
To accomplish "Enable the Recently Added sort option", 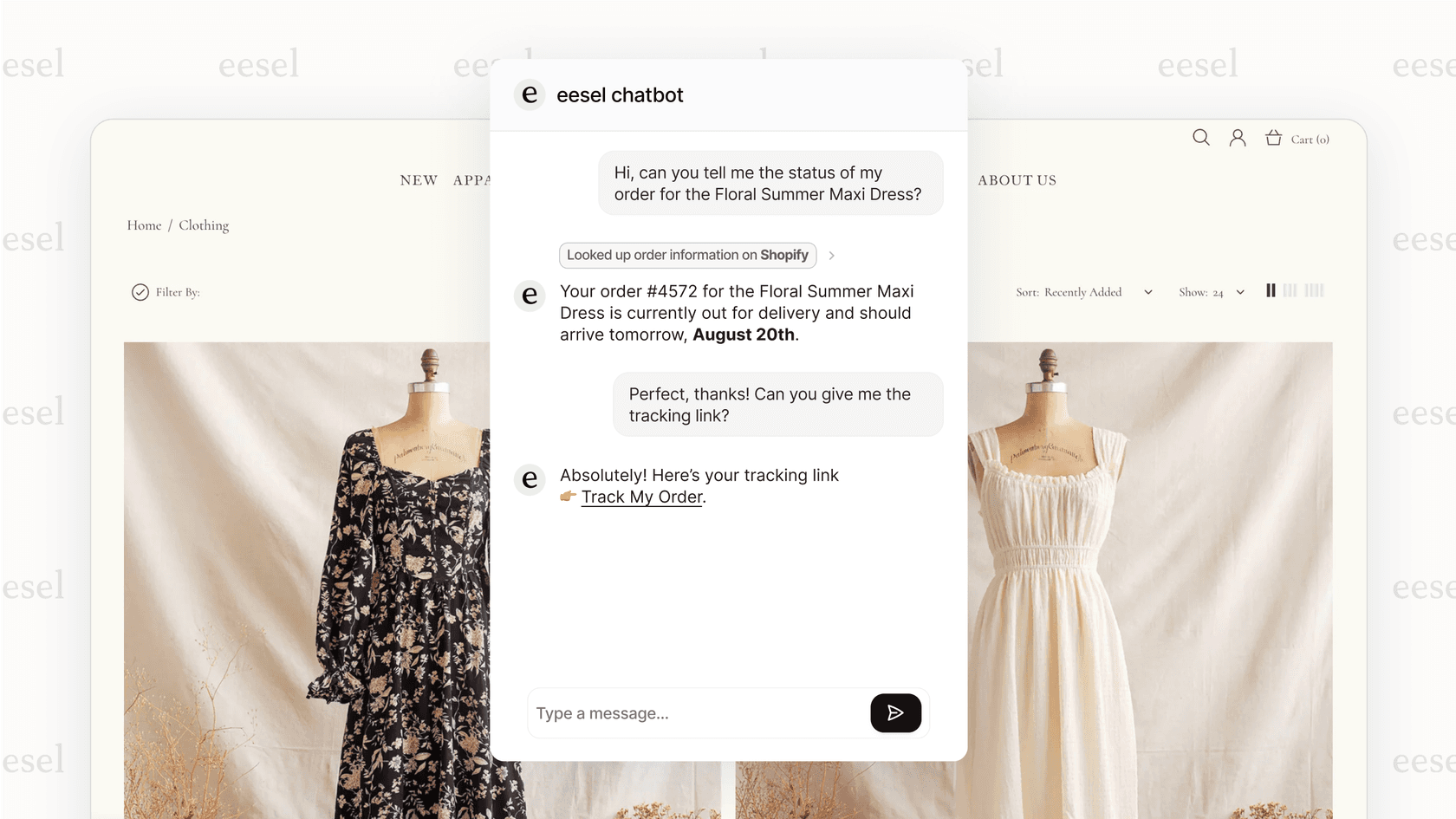I will point(1082,292).
